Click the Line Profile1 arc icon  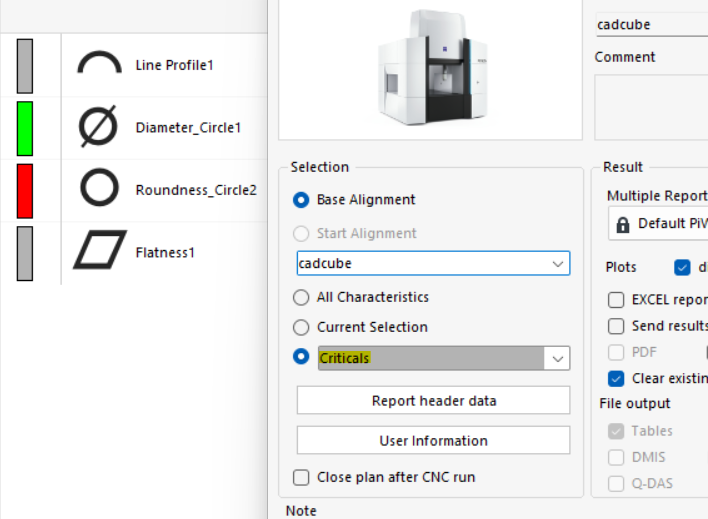(99, 65)
